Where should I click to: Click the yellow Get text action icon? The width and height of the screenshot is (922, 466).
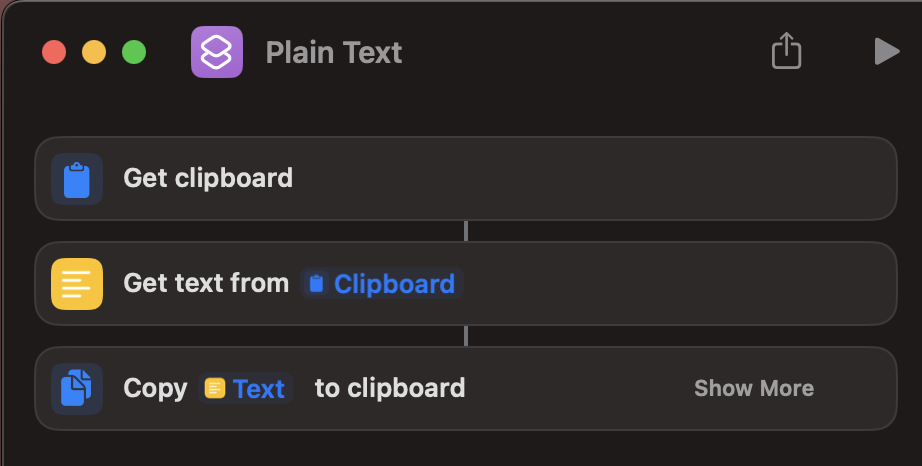click(77, 284)
